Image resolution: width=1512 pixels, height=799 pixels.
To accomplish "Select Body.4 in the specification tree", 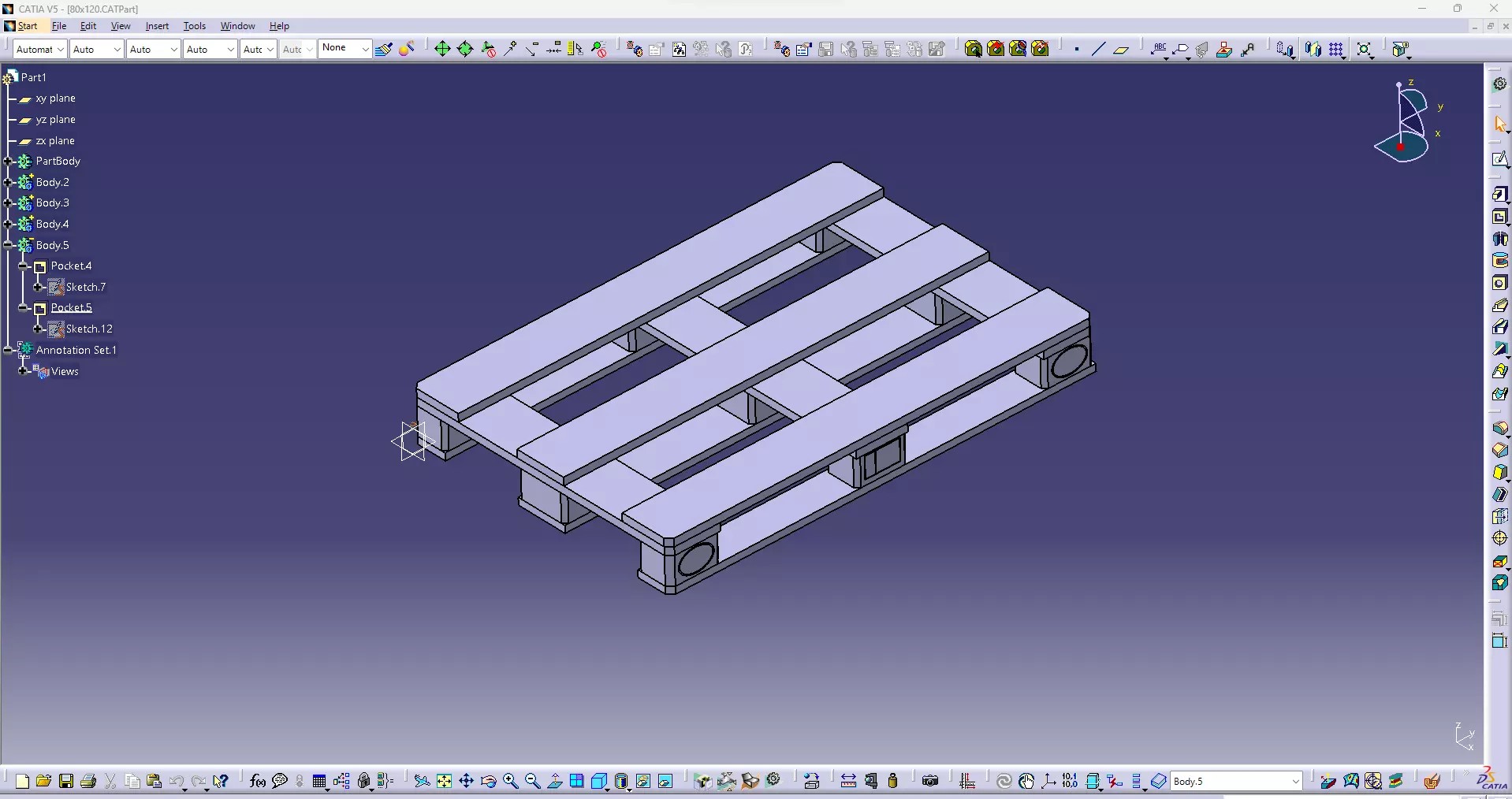I will coord(53,225).
